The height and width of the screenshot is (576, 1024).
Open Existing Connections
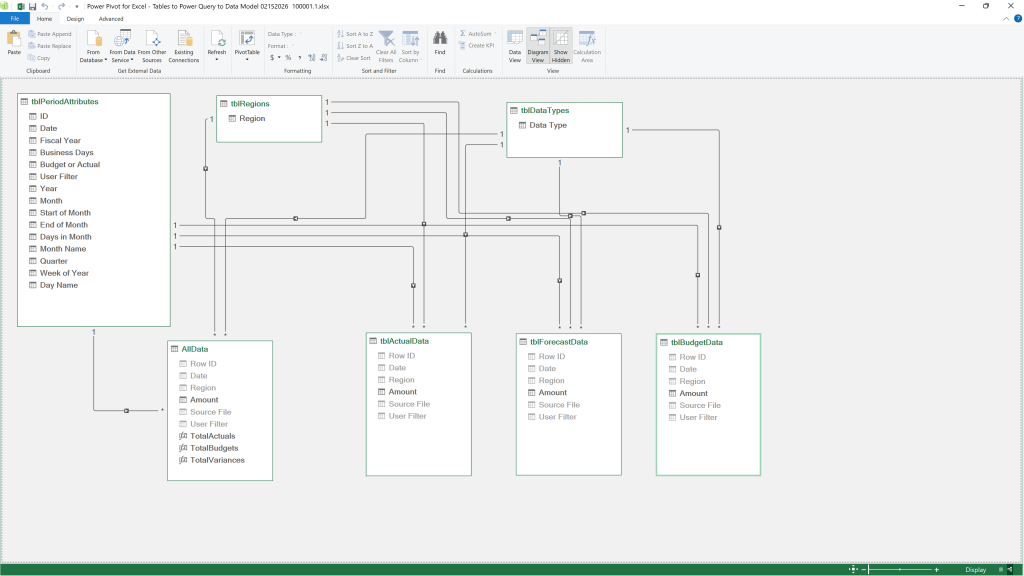(184, 46)
